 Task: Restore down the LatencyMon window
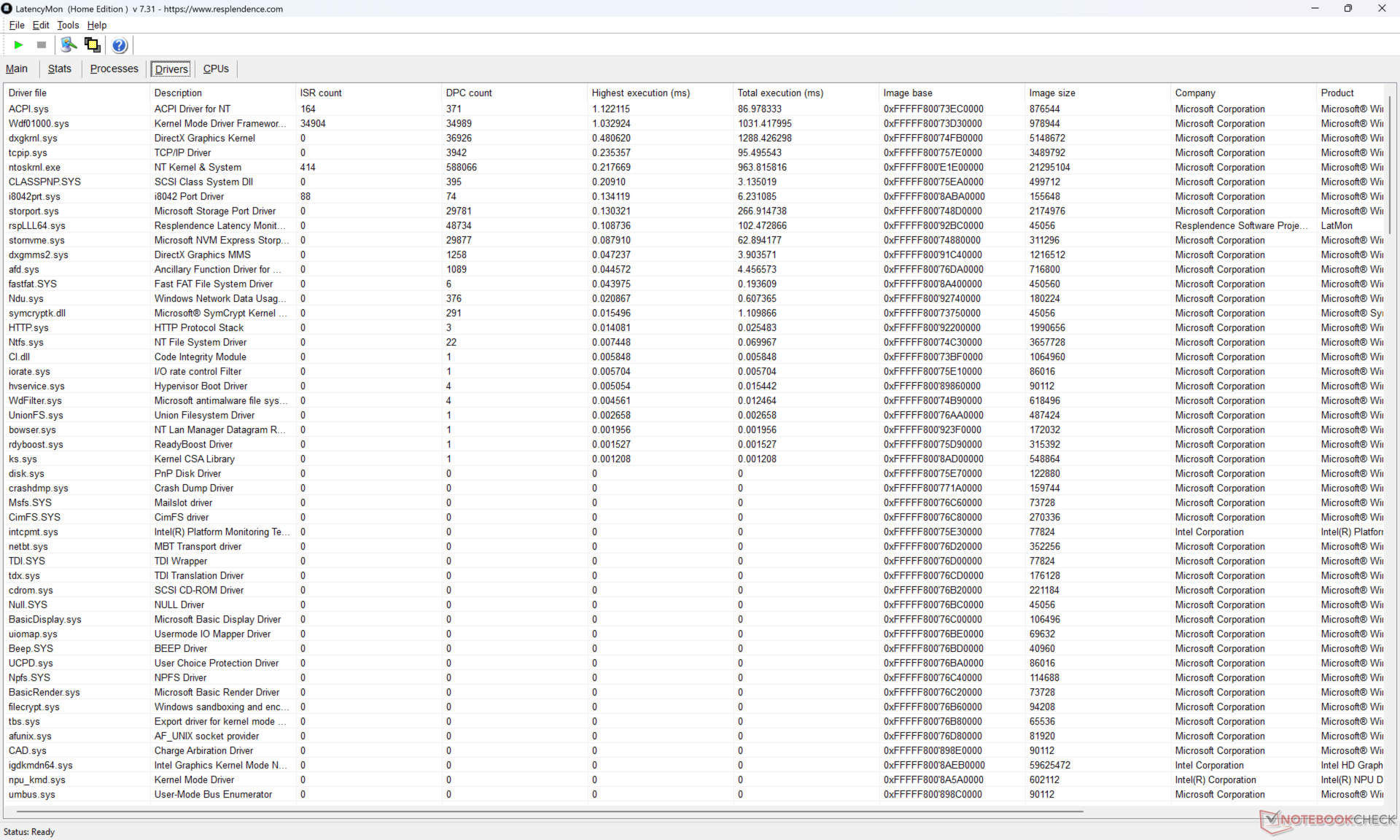coord(1347,9)
